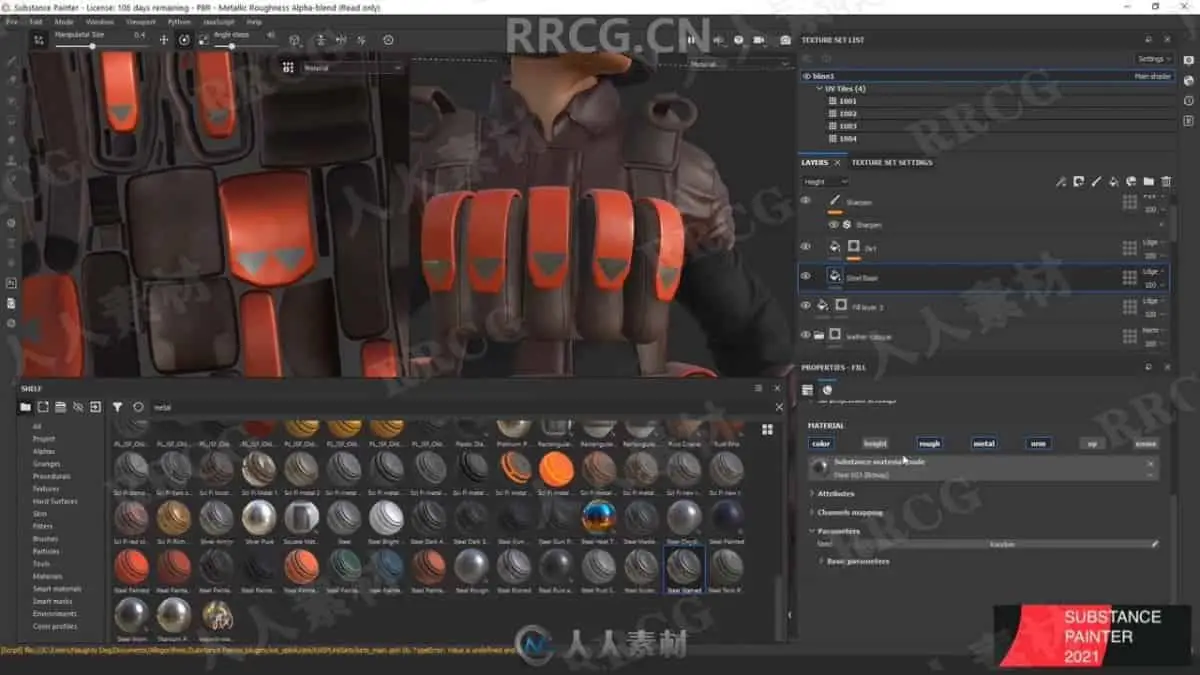Open the Height channel dropdown in Layers
Image resolution: width=1200 pixels, height=675 pixels.
coord(826,182)
